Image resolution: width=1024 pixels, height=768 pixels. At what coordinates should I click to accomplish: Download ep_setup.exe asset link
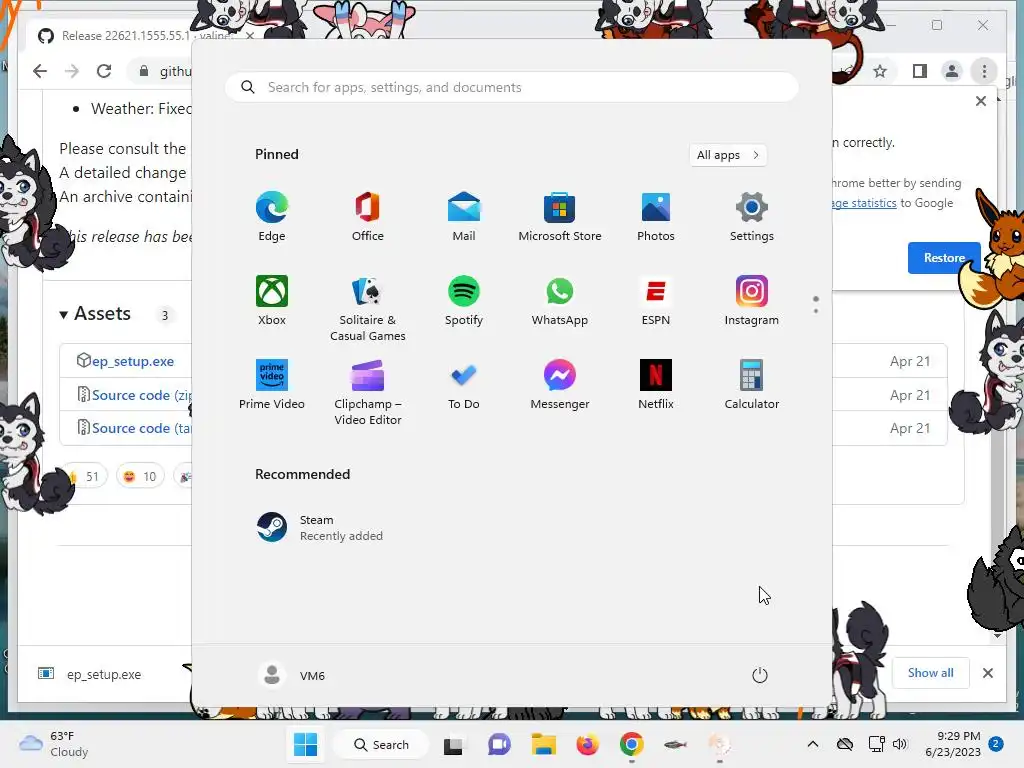tap(133, 361)
